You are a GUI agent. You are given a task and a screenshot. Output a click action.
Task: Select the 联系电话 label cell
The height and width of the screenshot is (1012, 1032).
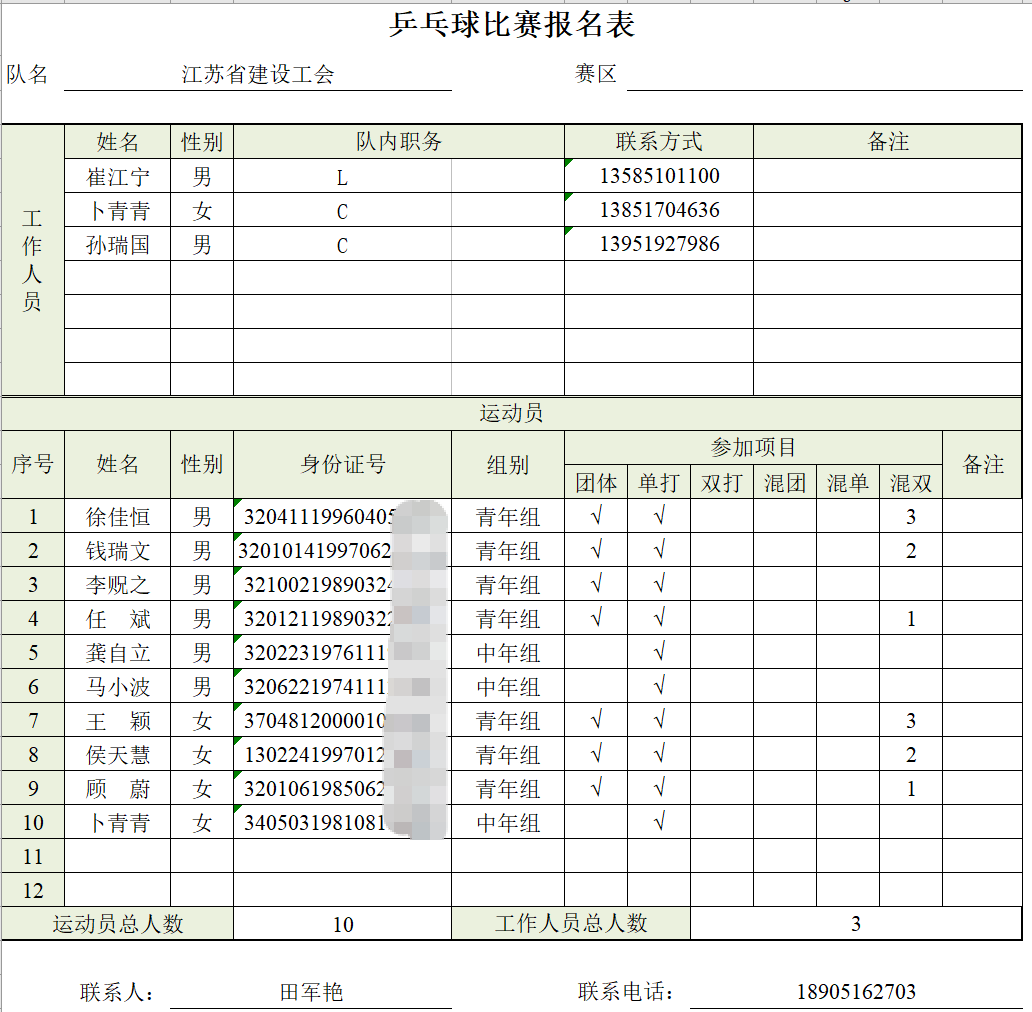pyautogui.click(x=625, y=992)
